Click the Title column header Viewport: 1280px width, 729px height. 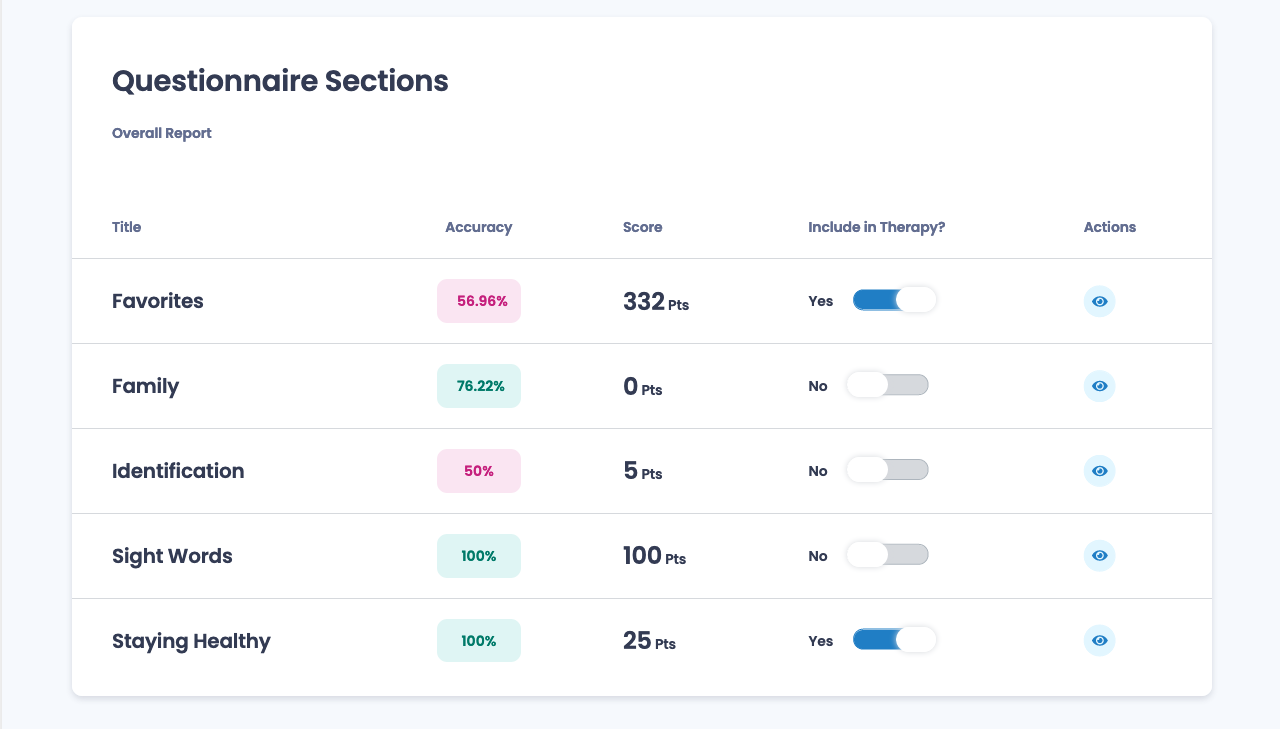click(127, 227)
